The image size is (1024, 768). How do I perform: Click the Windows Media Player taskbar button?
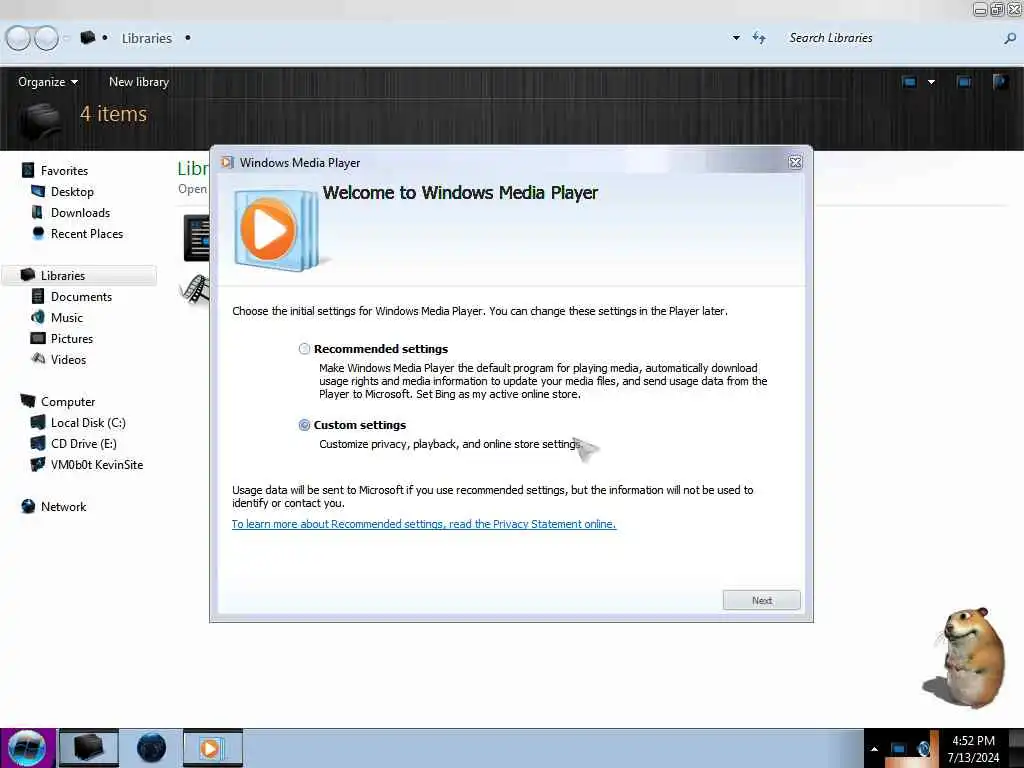click(212, 748)
